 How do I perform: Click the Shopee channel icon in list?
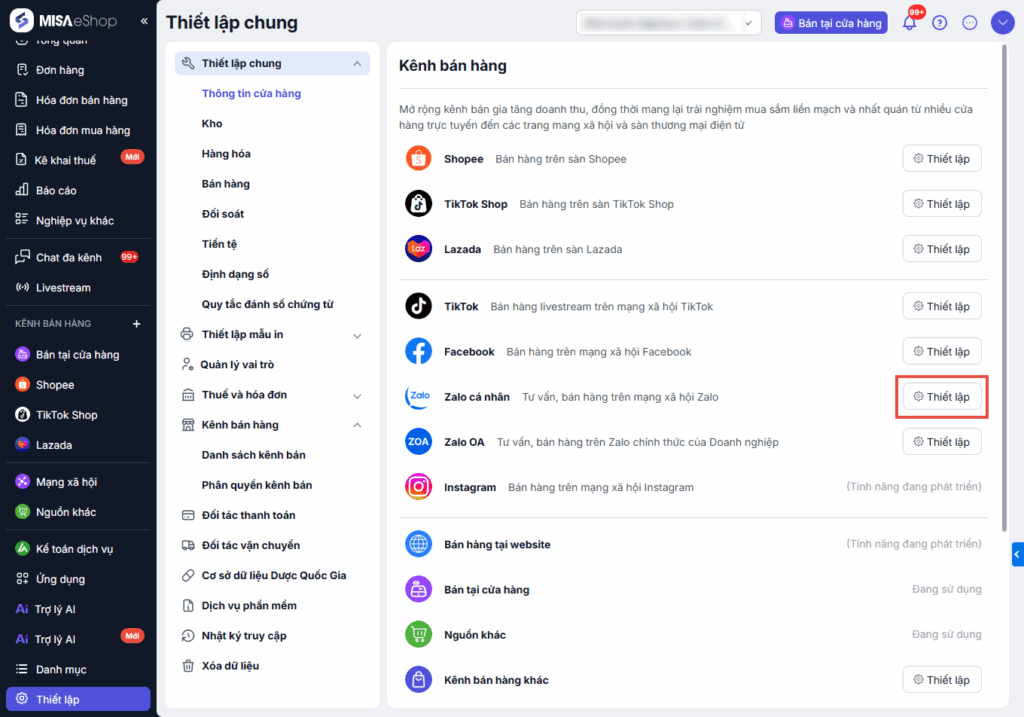tap(418, 159)
